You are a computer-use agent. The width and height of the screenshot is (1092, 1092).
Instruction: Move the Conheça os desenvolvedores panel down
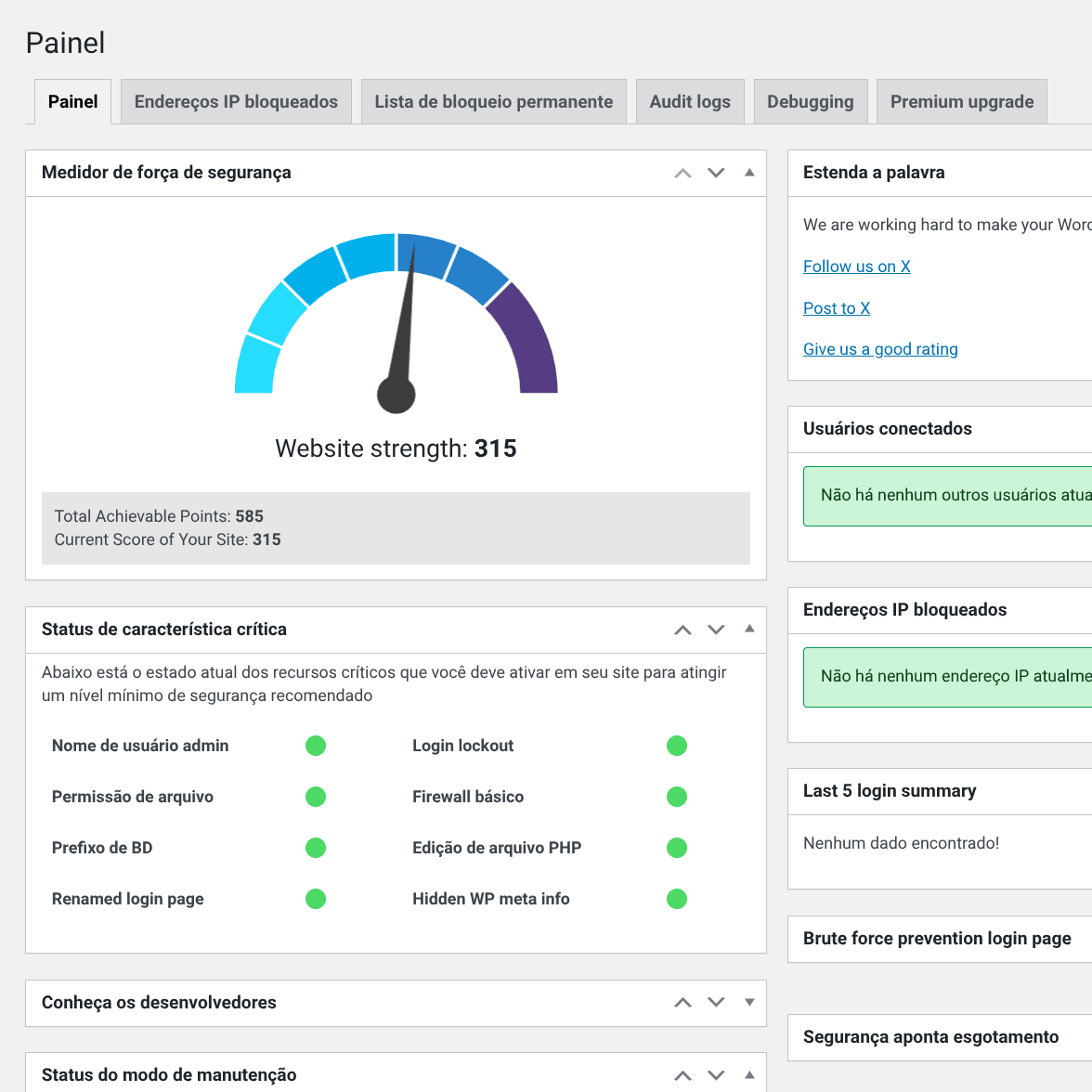click(716, 1003)
